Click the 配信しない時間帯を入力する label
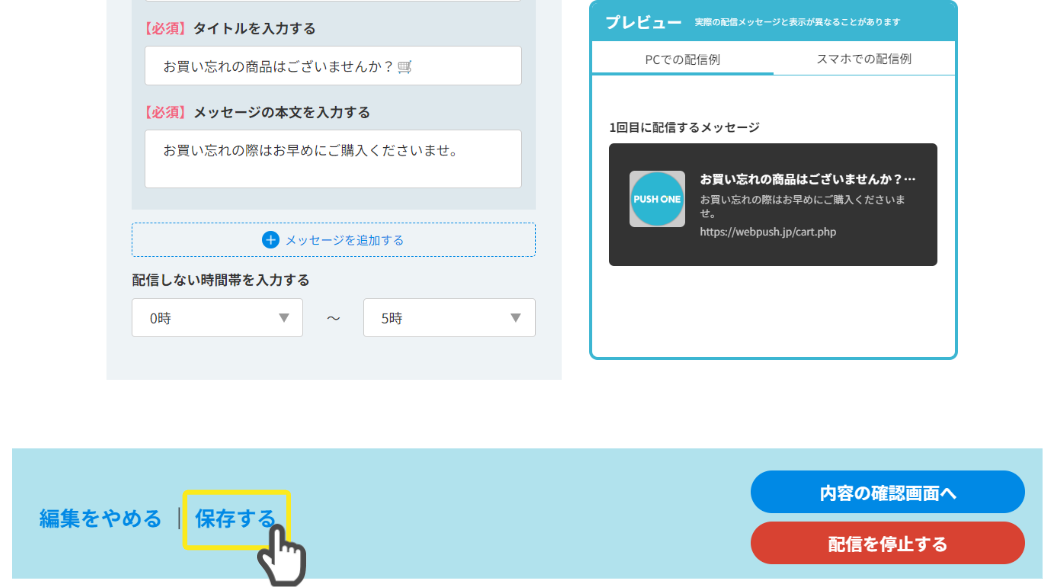The image size is (1048, 588). [221, 280]
